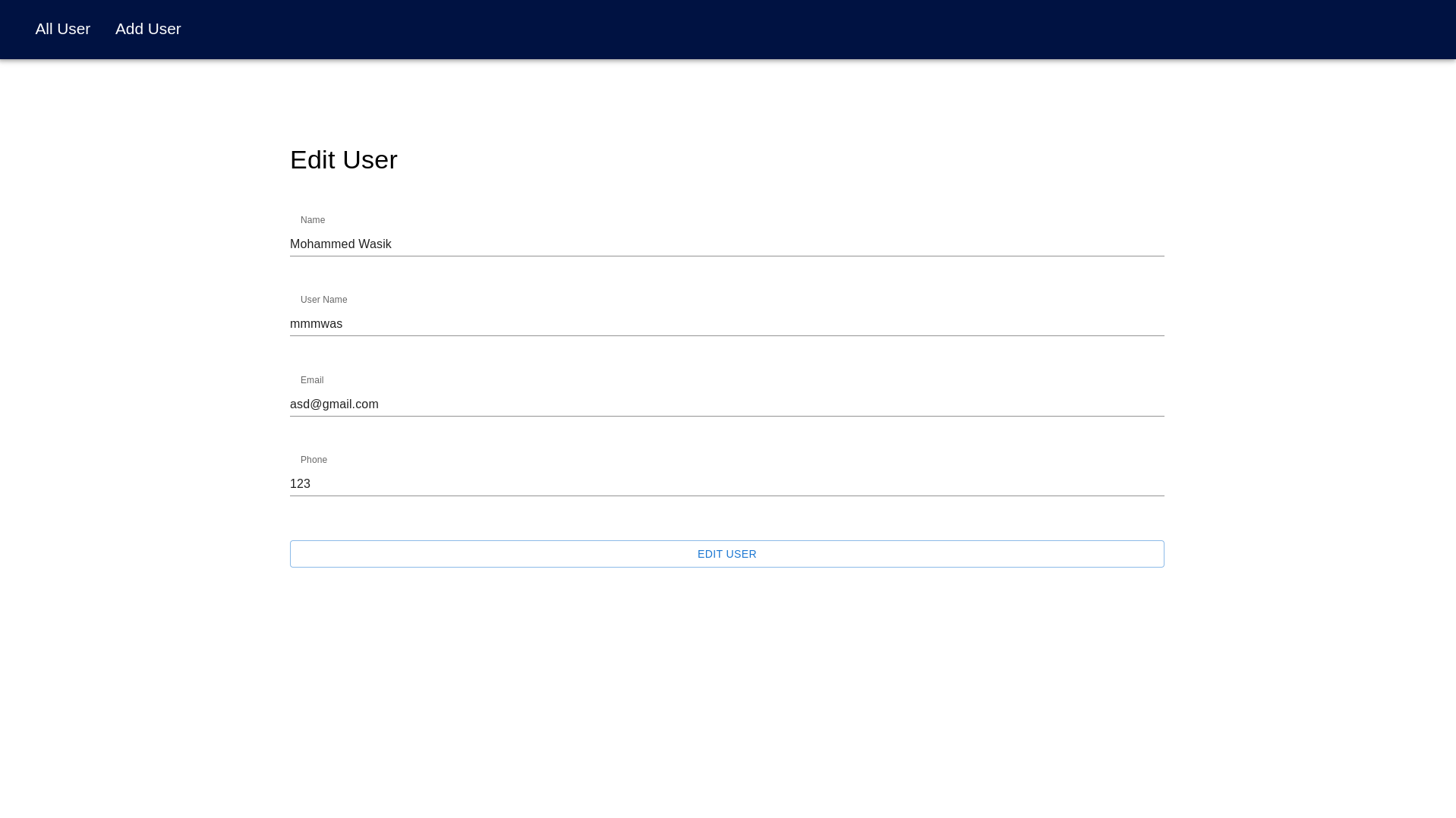The image size is (1456, 818).
Task: Click the "asd@gmail.com" email text
Action: [334, 404]
